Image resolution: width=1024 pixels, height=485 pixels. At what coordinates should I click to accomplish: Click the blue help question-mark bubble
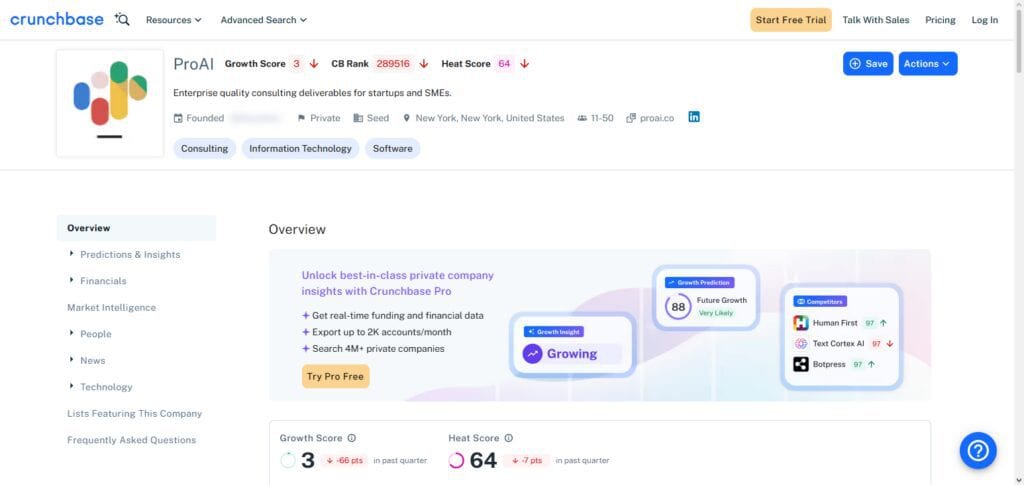(978, 450)
